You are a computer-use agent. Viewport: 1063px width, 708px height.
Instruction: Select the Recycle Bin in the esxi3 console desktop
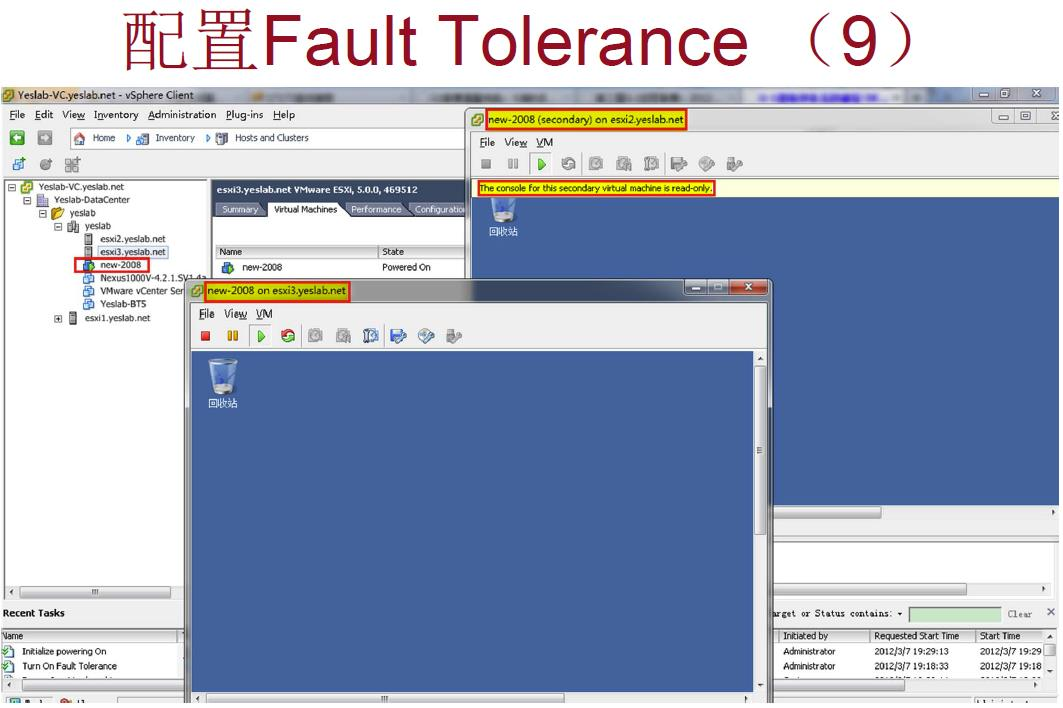point(223,383)
